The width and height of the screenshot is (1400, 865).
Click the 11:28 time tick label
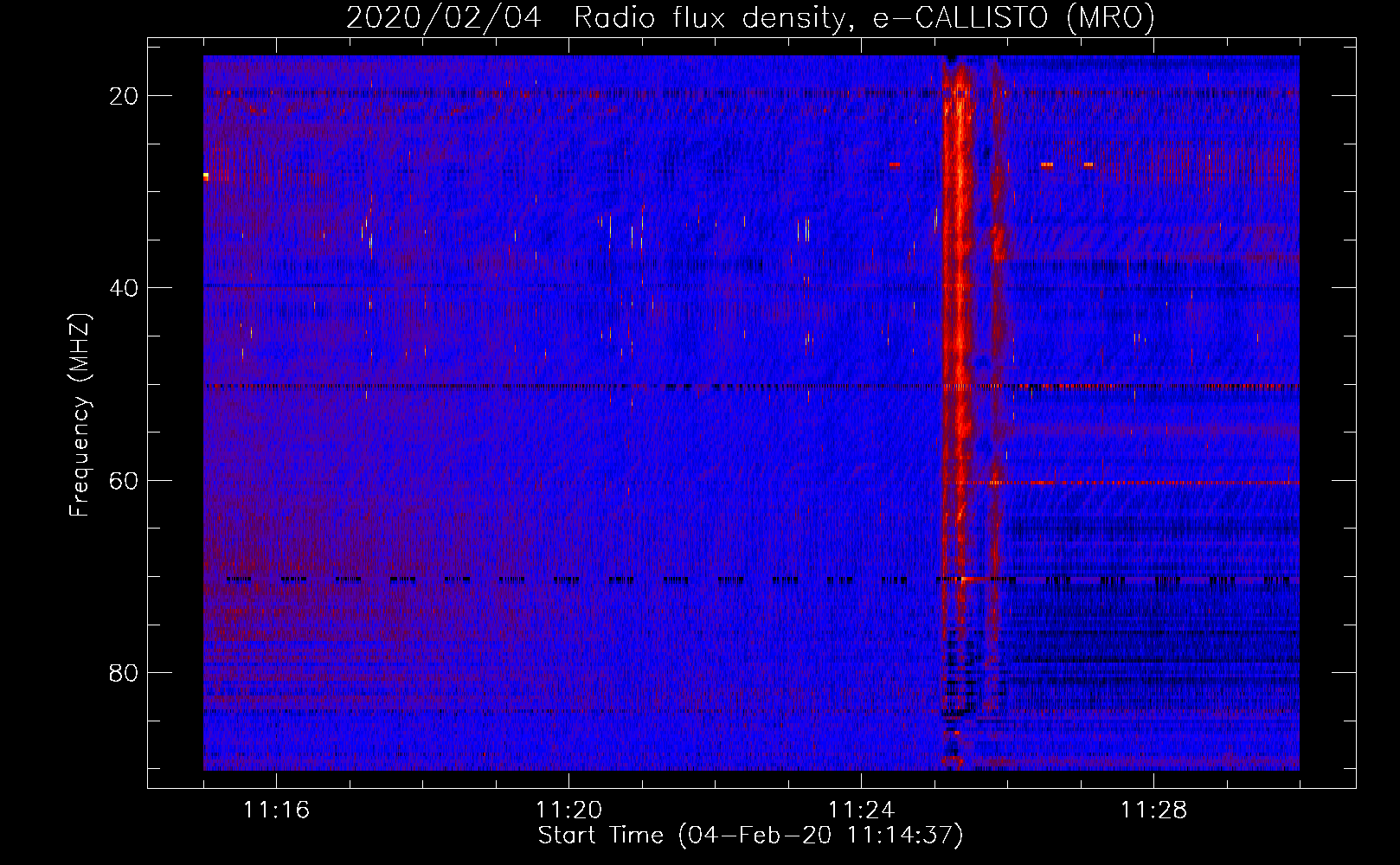[1153, 811]
